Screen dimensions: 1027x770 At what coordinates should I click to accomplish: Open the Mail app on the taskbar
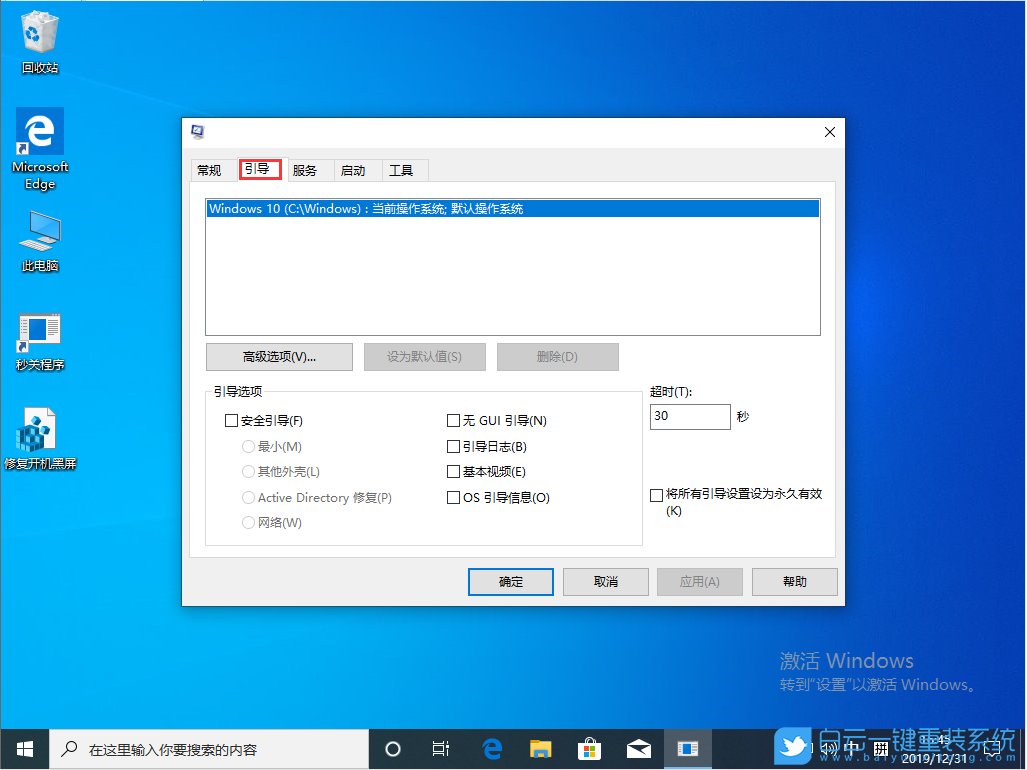[x=639, y=747]
